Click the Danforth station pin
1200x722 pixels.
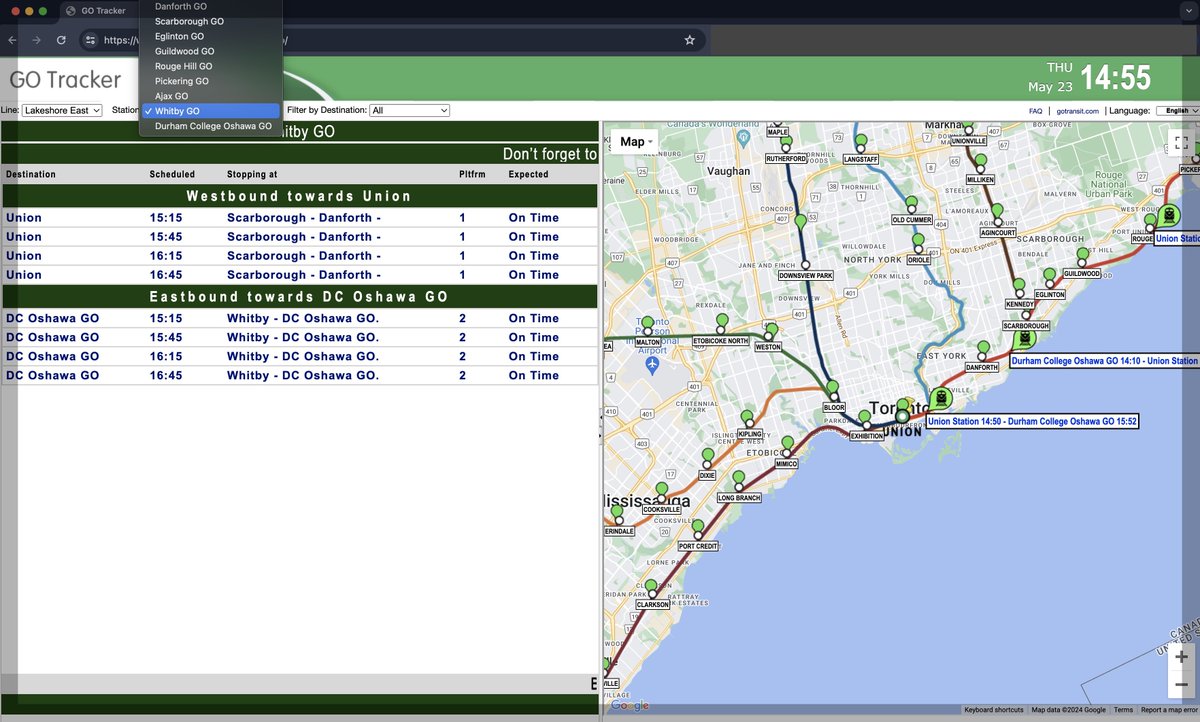(x=983, y=350)
